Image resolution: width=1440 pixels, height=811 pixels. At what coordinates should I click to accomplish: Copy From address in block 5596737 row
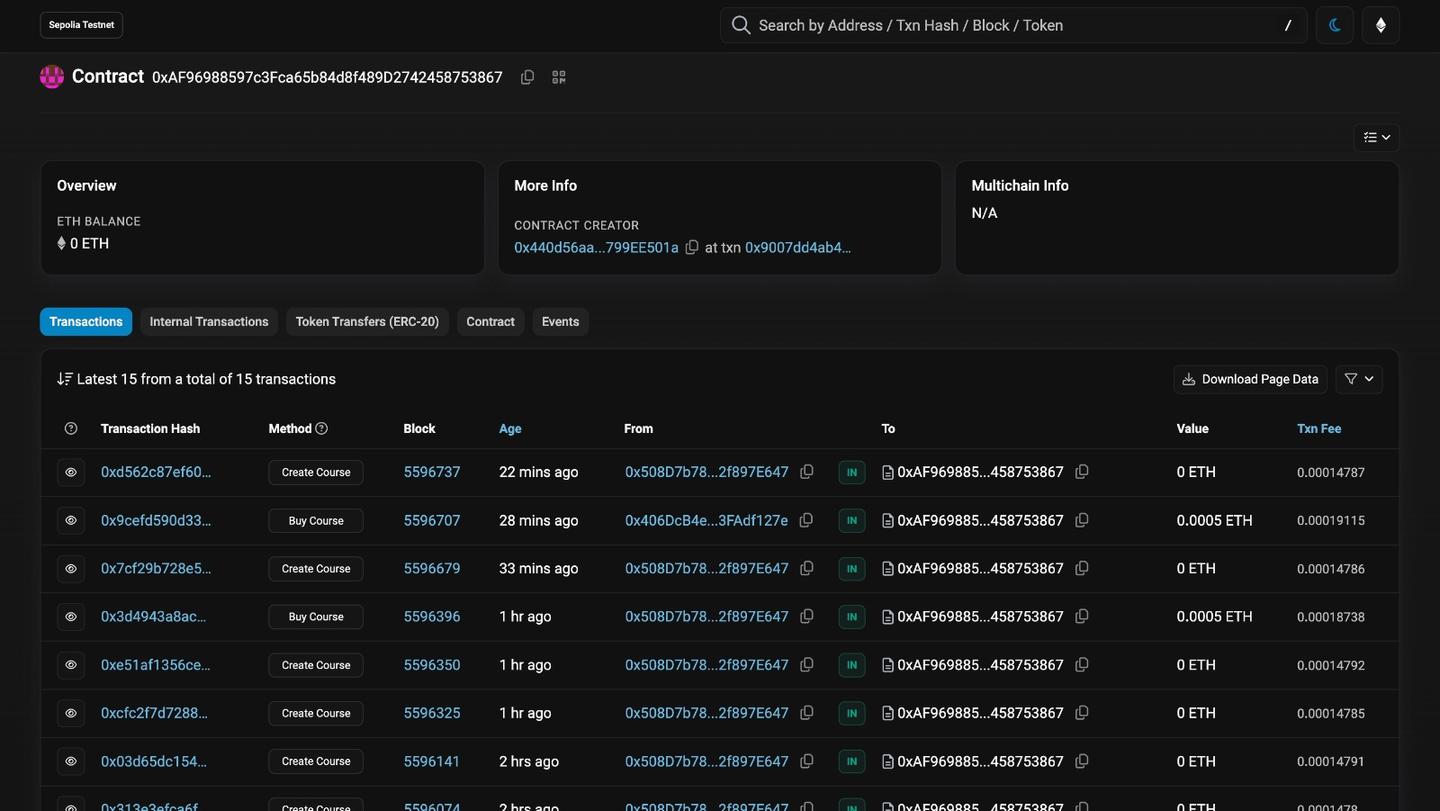[x=807, y=471]
